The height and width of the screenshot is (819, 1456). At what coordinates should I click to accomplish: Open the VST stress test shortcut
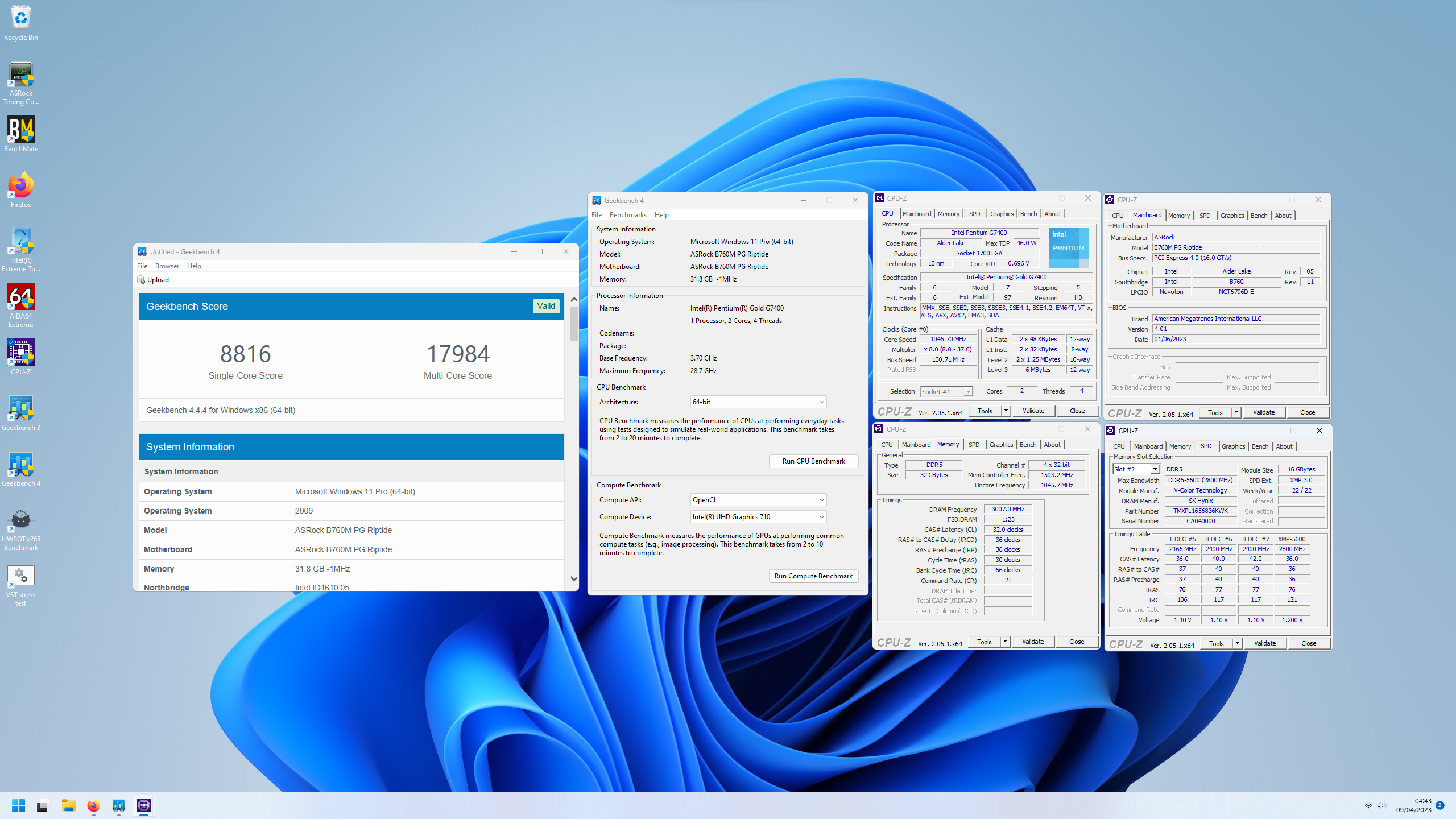point(21,585)
